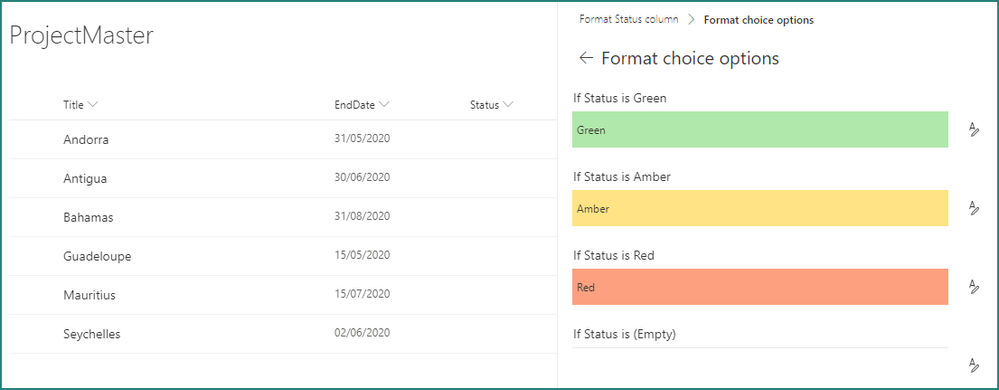Go back using the left arrow icon
The height and width of the screenshot is (390, 999).
(x=586, y=59)
